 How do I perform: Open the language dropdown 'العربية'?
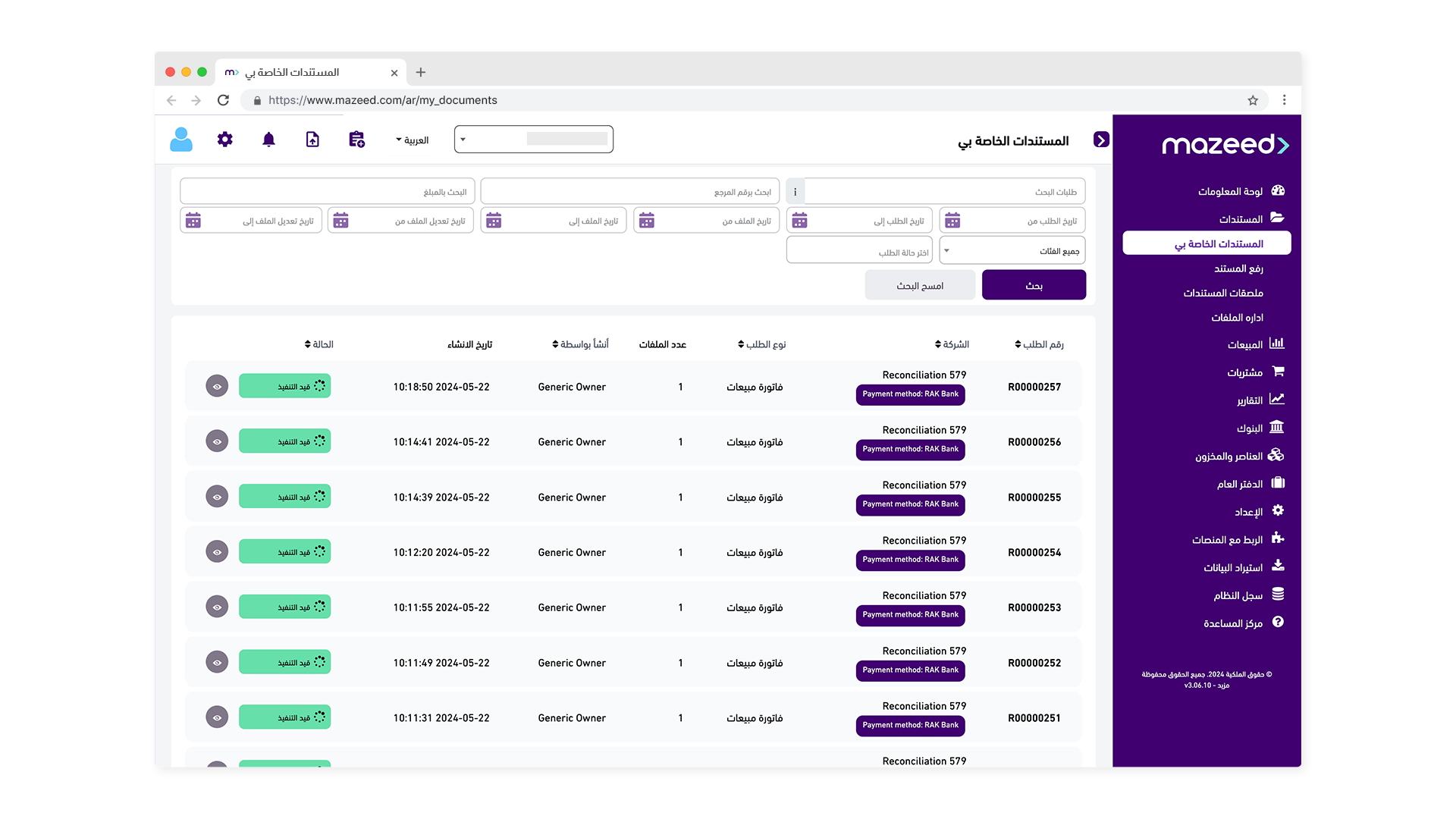pos(413,140)
